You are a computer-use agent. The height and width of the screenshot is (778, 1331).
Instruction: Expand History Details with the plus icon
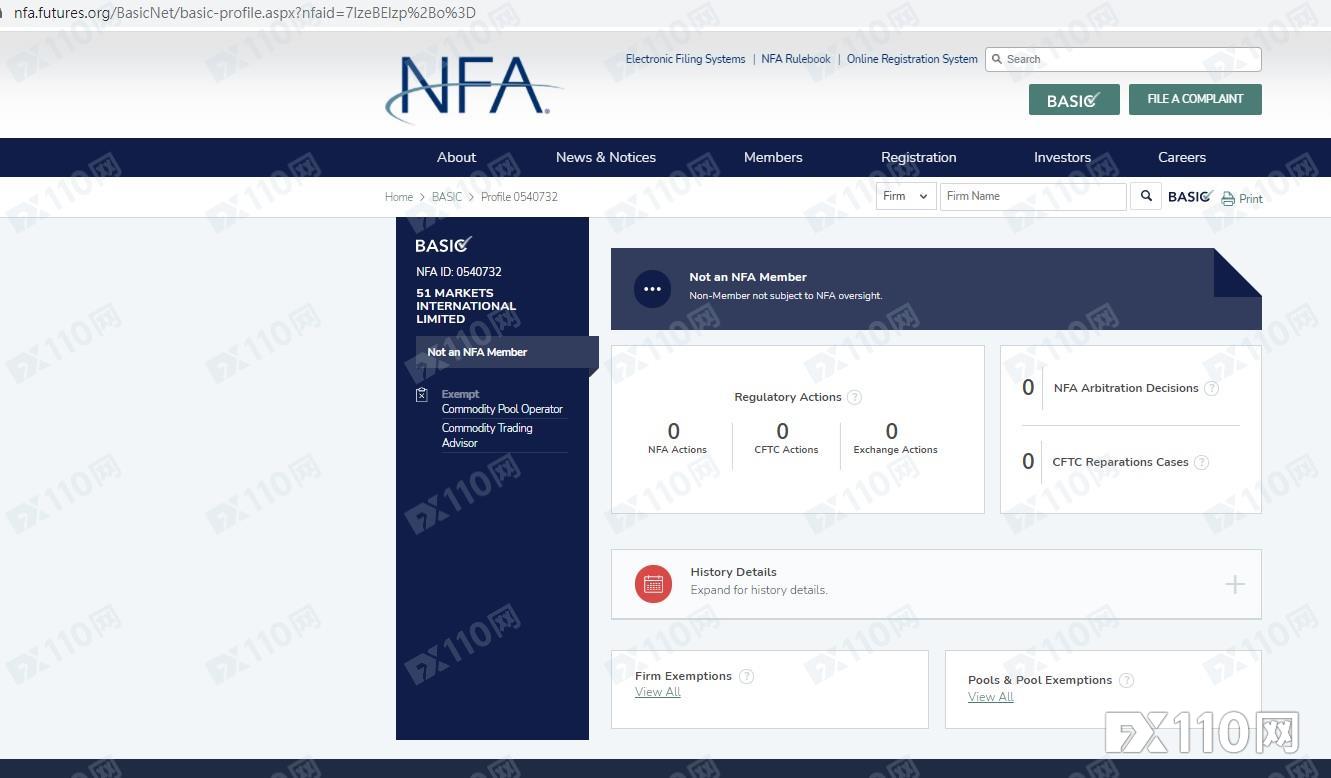click(x=1235, y=584)
